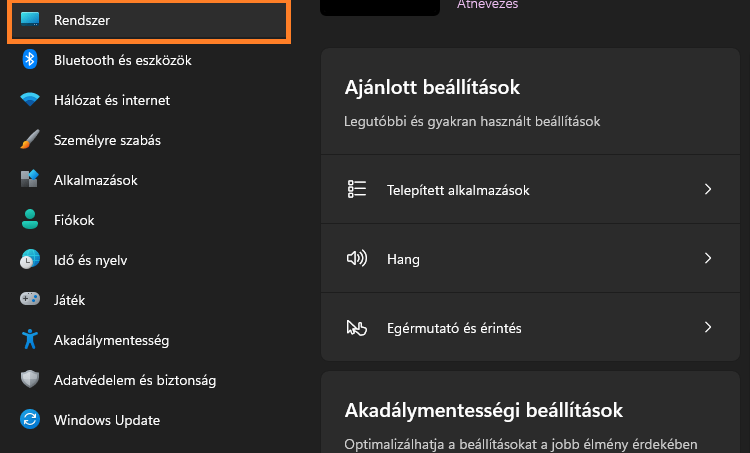This screenshot has height=453, width=750.
Task: Click the Hálózat és internet Wi-Fi icon
Action: click(x=30, y=100)
